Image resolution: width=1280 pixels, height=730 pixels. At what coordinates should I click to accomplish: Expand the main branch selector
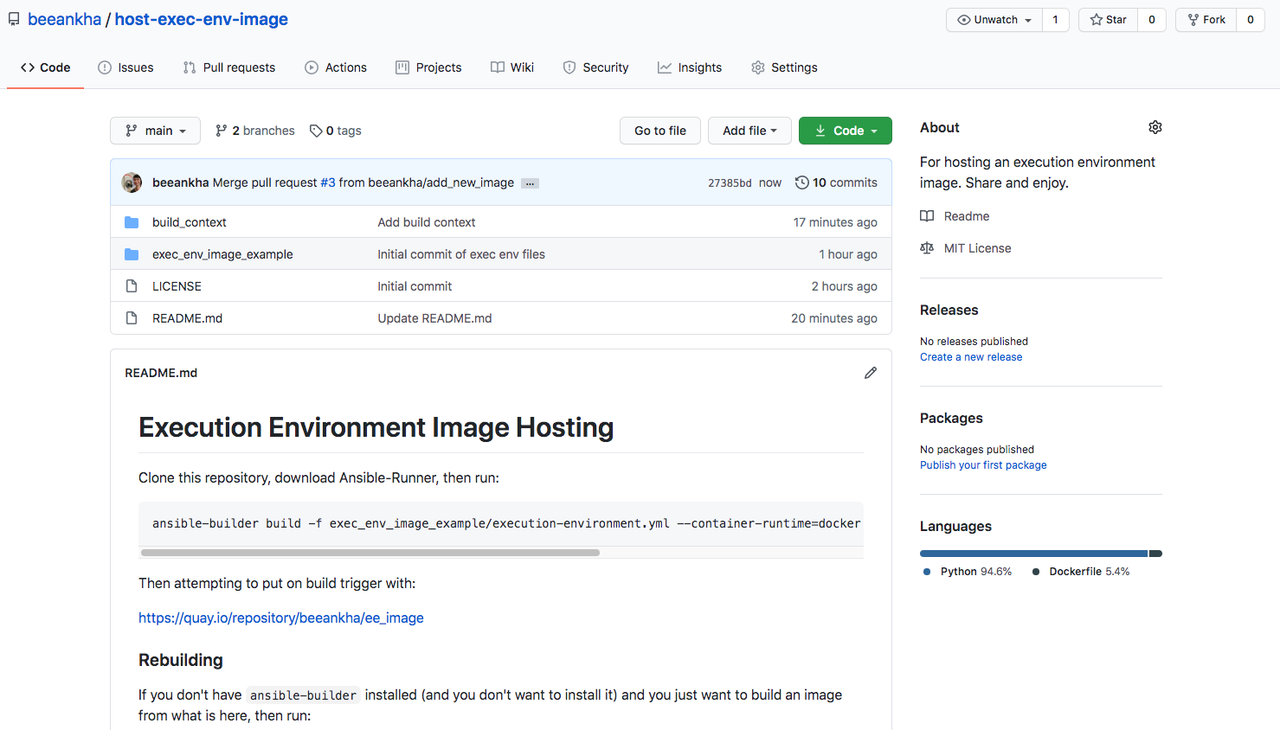[155, 130]
